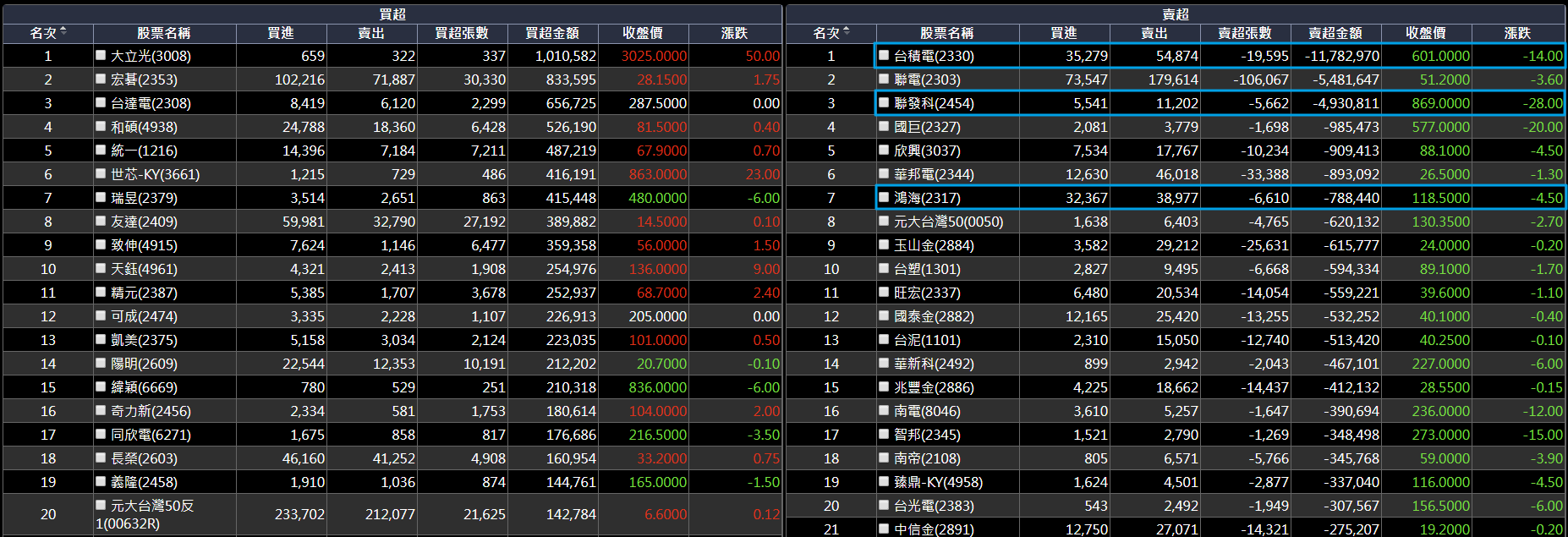
Task: Click the -11,782,970 sell amount cell
Action: [x=1335, y=56]
